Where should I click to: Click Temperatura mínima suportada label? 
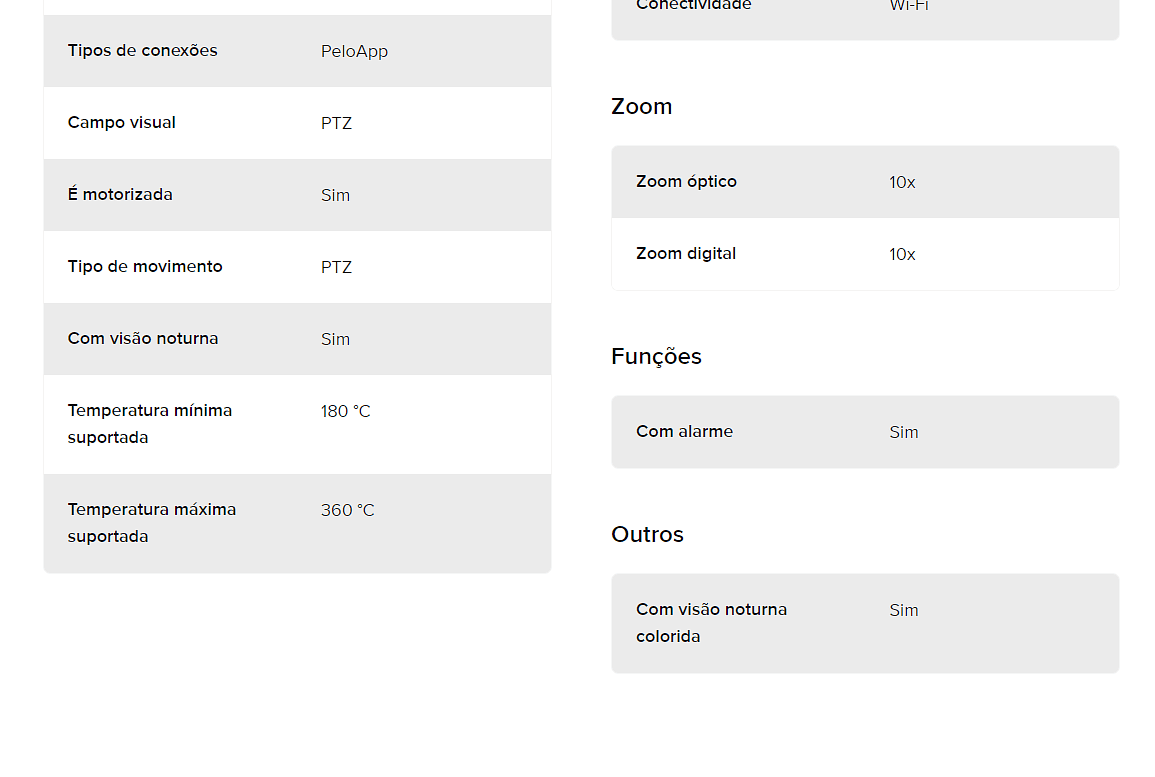pos(150,424)
